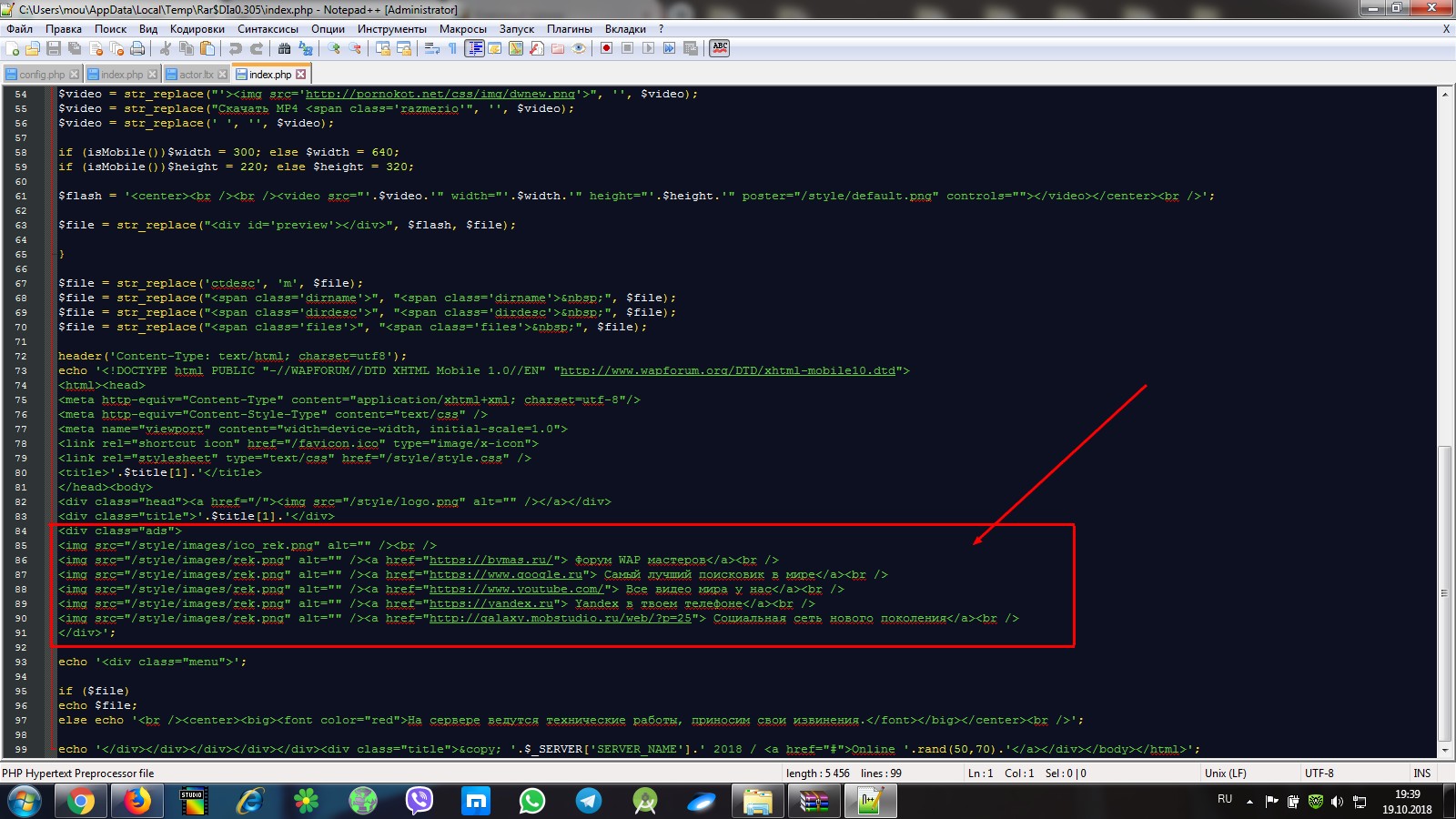This screenshot has width=1456, height=819.
Task: Click the Save All toolbar icon
Action: click(75, 48)
